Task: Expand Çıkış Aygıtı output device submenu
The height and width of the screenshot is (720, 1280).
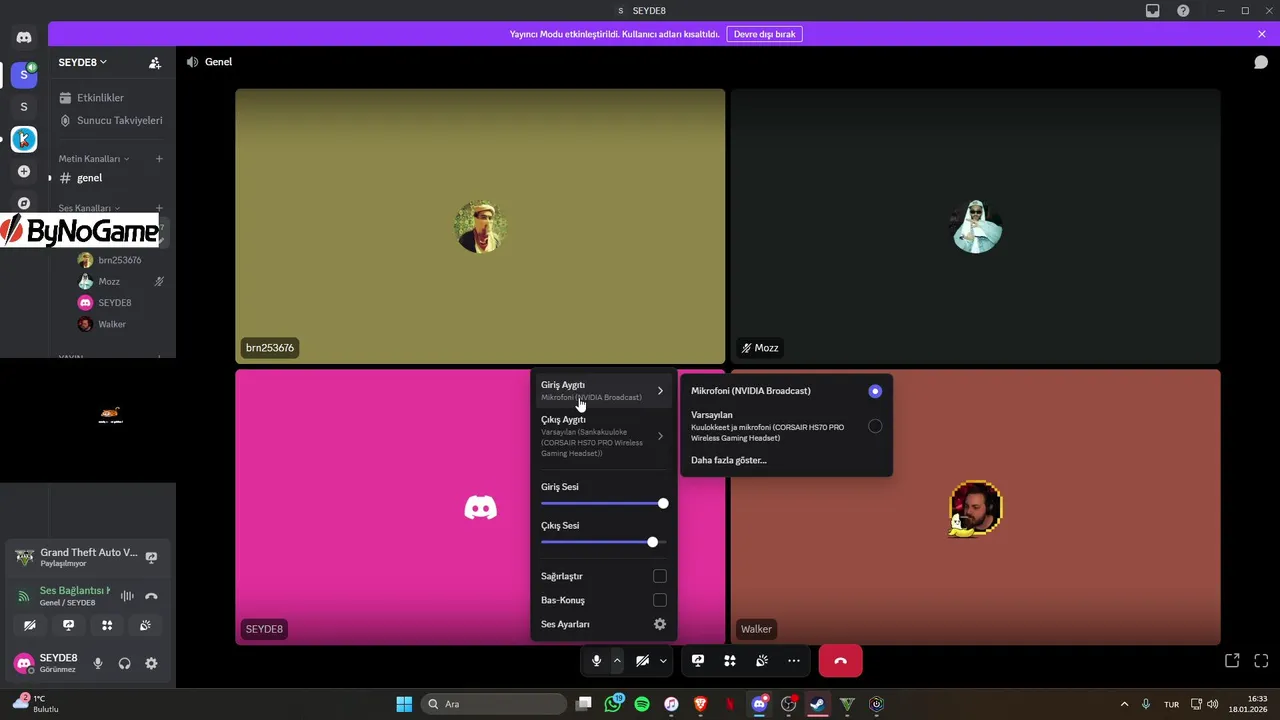Action: (x=602, y=436)
